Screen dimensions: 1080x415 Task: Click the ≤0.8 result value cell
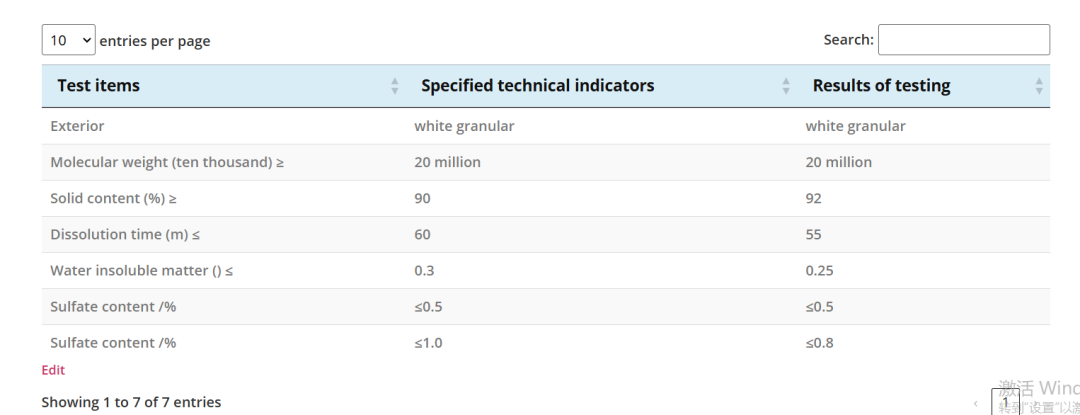click(820, 343)
